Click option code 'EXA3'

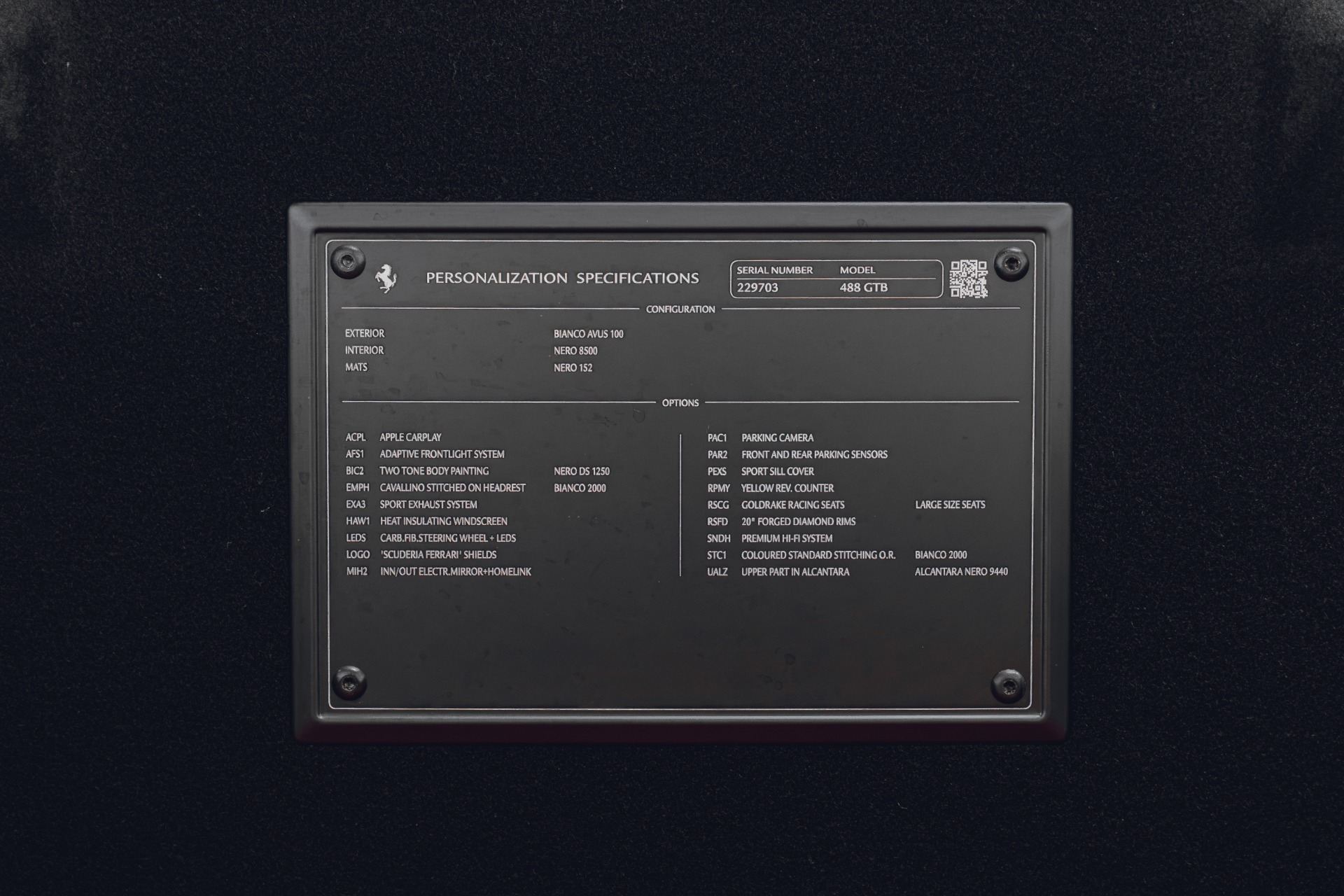[356, 504]
